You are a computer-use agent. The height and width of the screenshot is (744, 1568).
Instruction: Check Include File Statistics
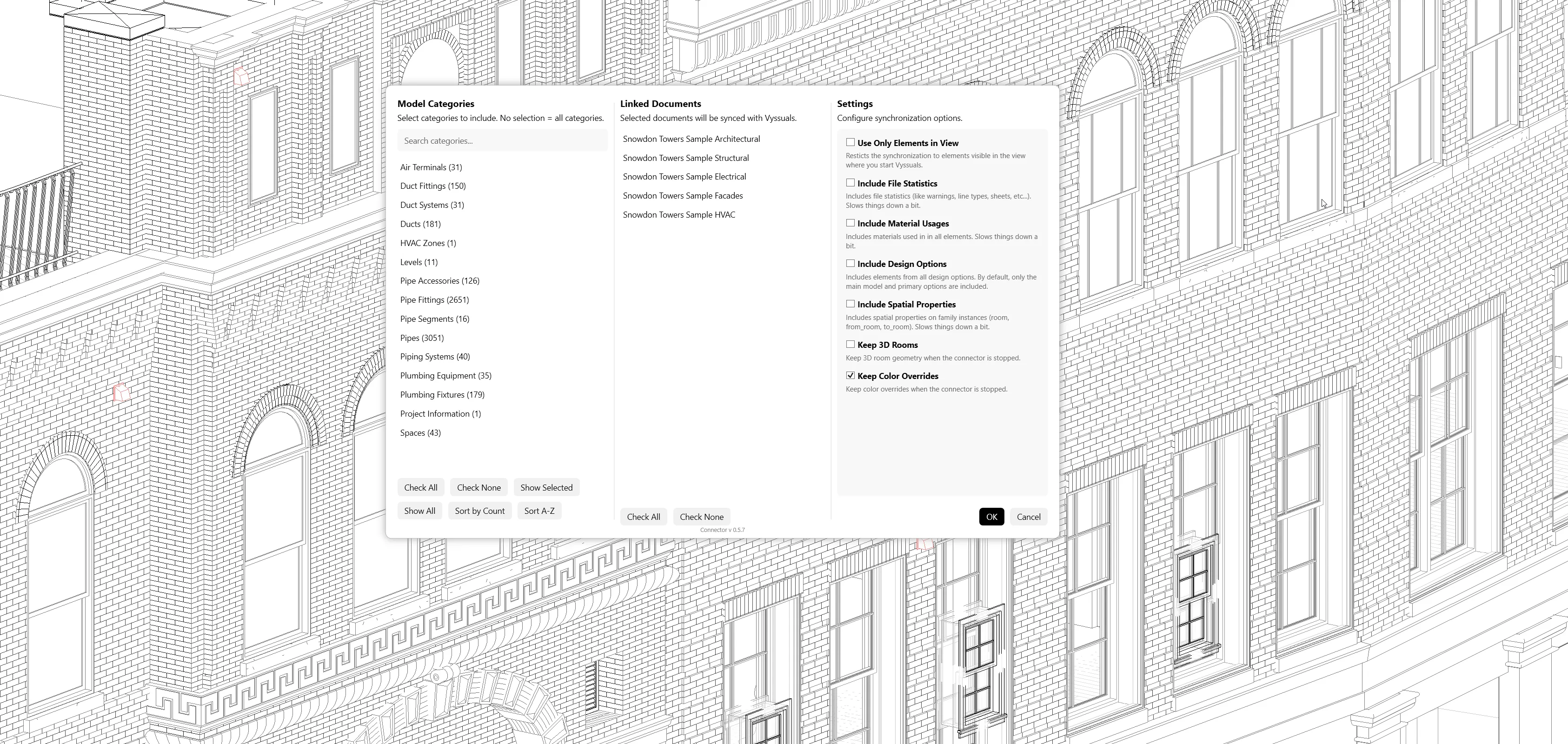point(850,182)
